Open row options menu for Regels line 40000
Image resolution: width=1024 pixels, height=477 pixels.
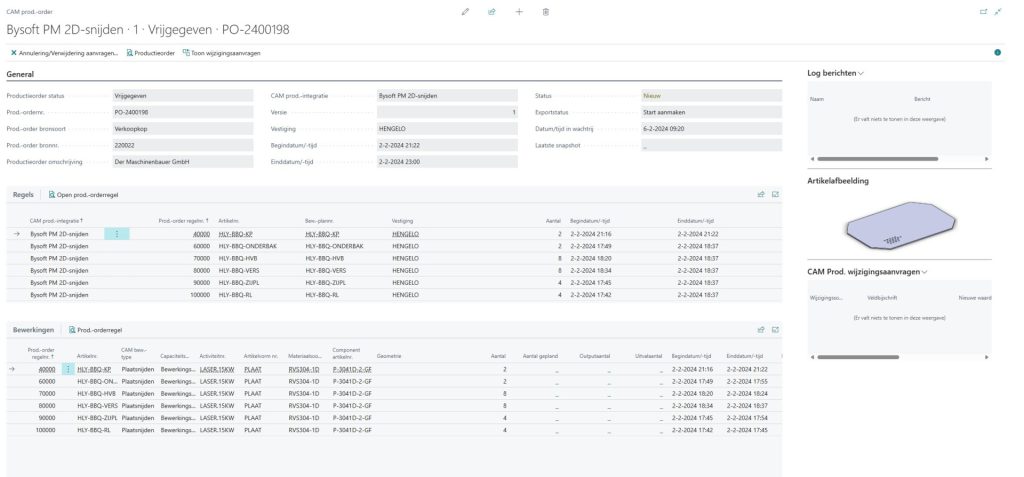[117, 233]
